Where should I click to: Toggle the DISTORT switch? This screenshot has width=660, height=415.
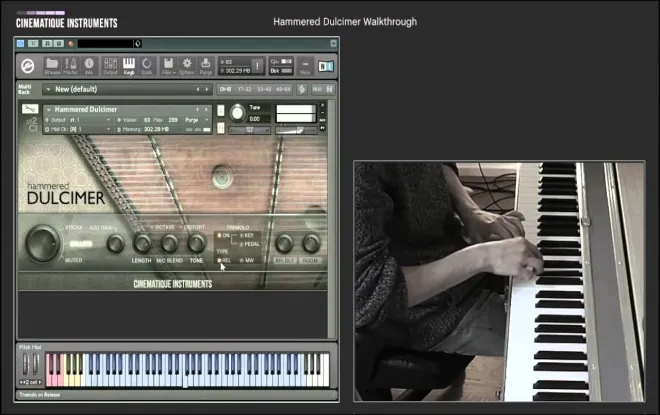(192, 227)
